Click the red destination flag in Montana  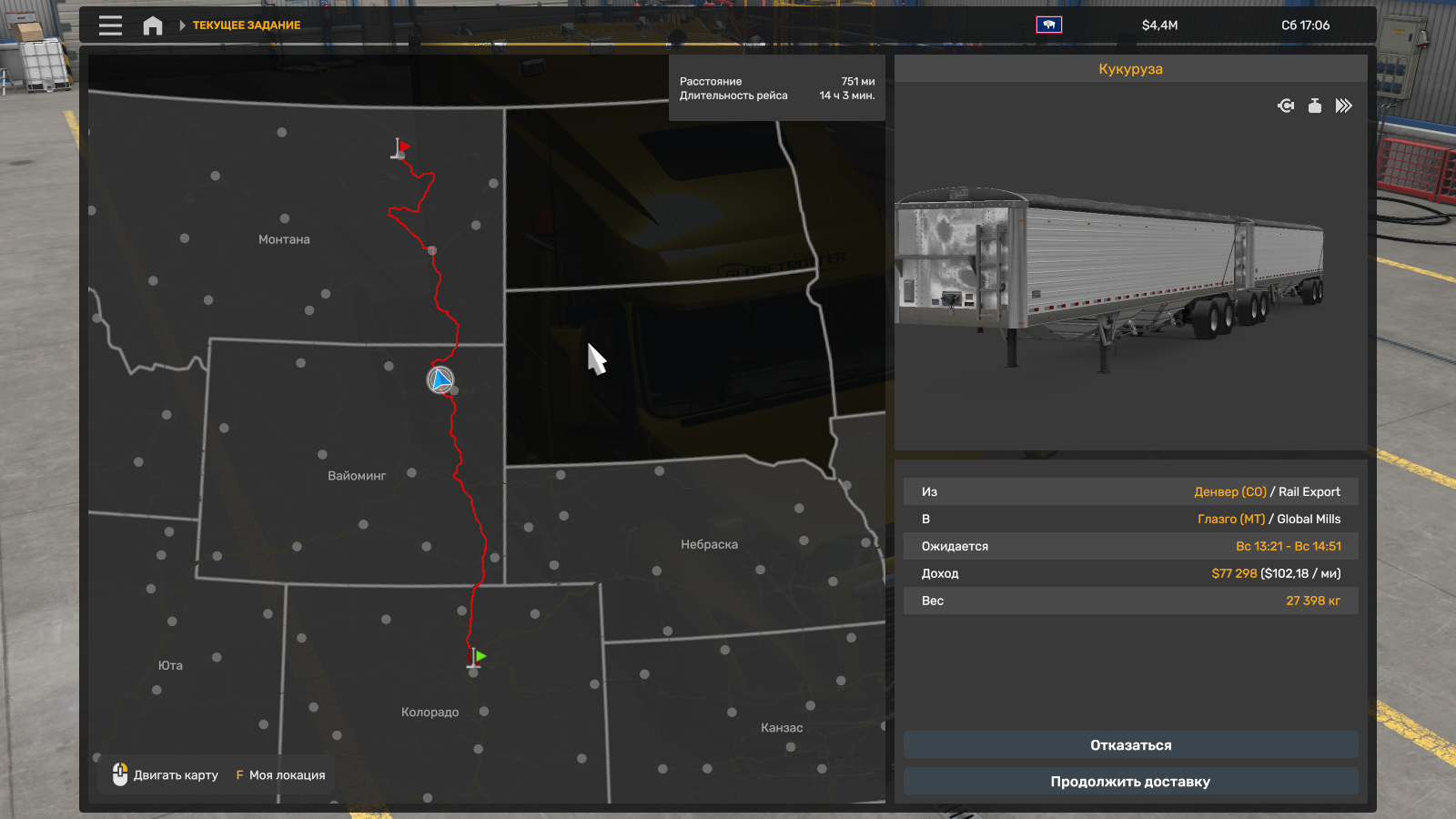[401, 147]
